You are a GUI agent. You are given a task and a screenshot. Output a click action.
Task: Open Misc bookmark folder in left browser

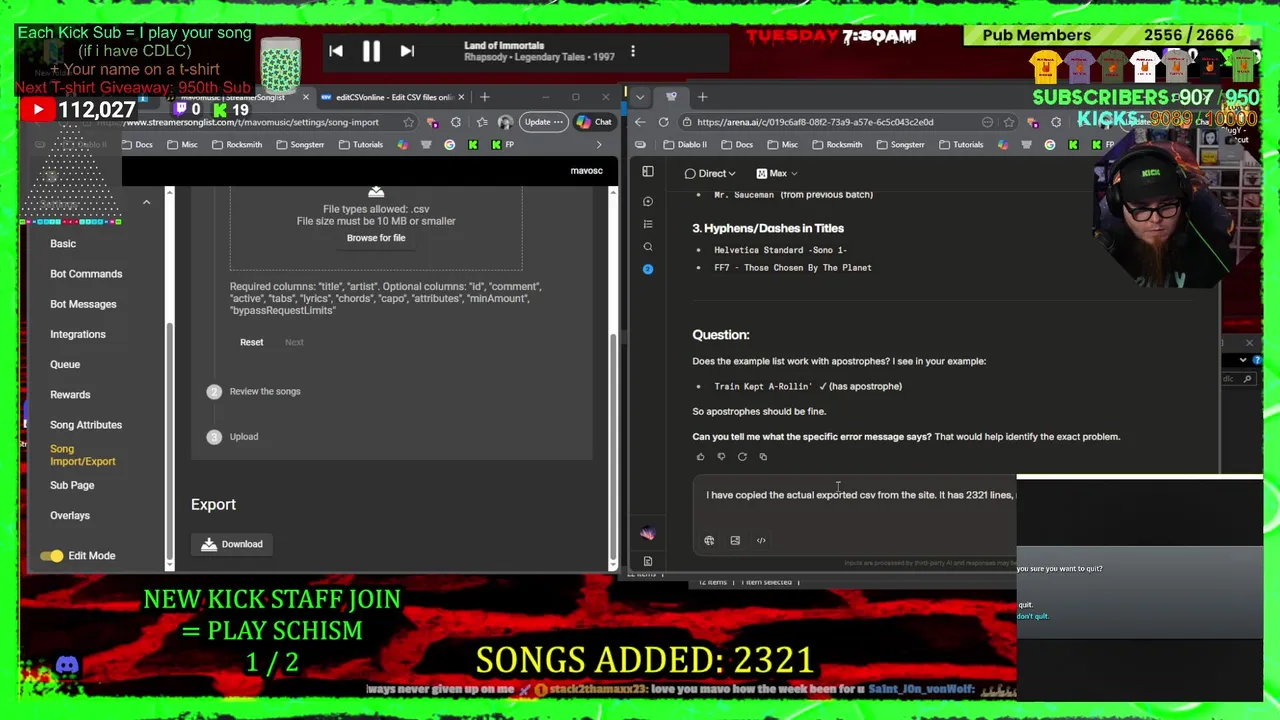(183, 144)
